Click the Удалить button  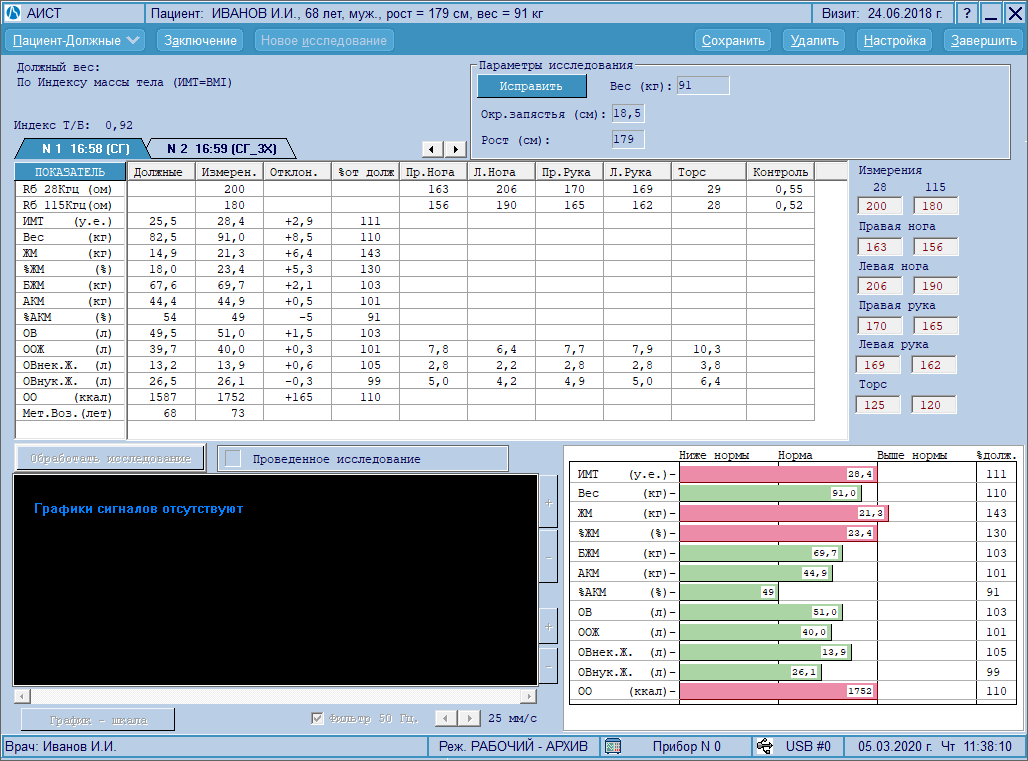coord(814,41)
